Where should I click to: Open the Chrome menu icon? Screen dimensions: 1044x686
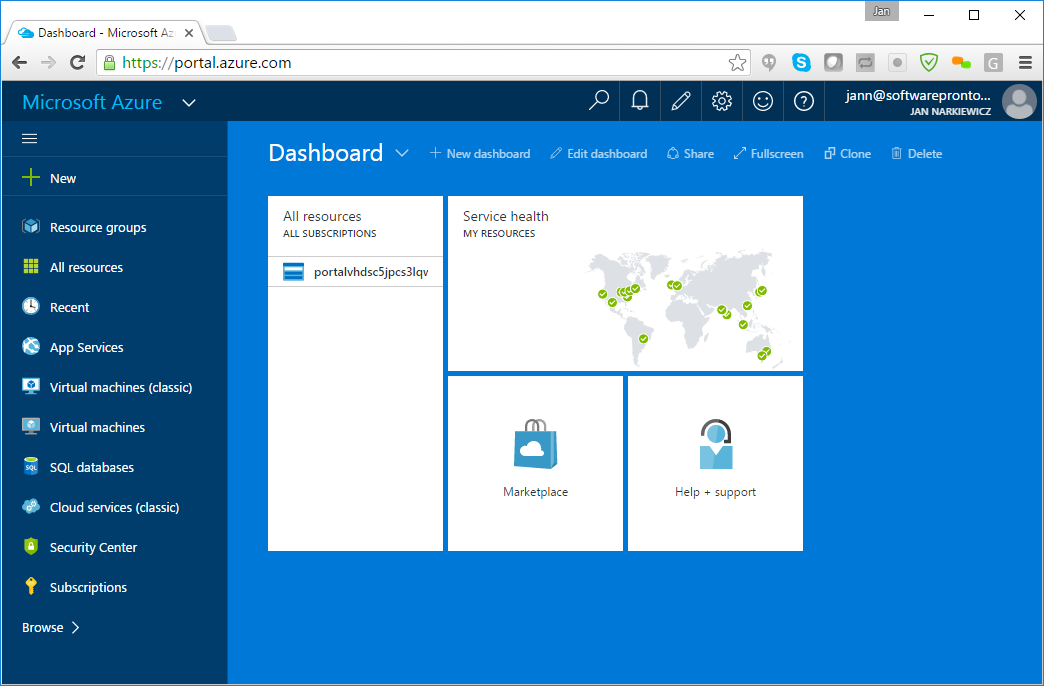[1025, 63]
